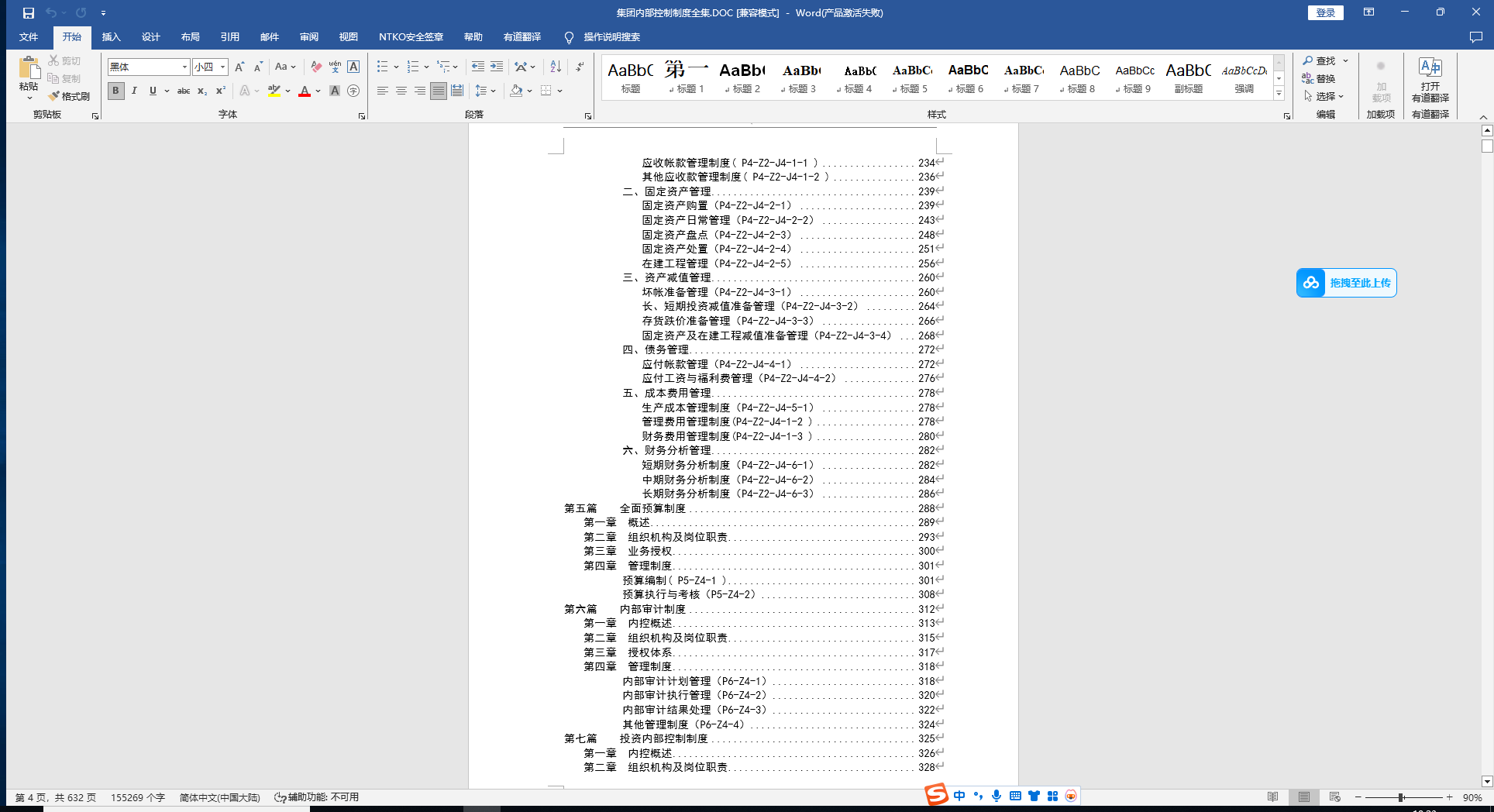
Task: Click the Format Painter brush
Action: click(x=69, y=96)
